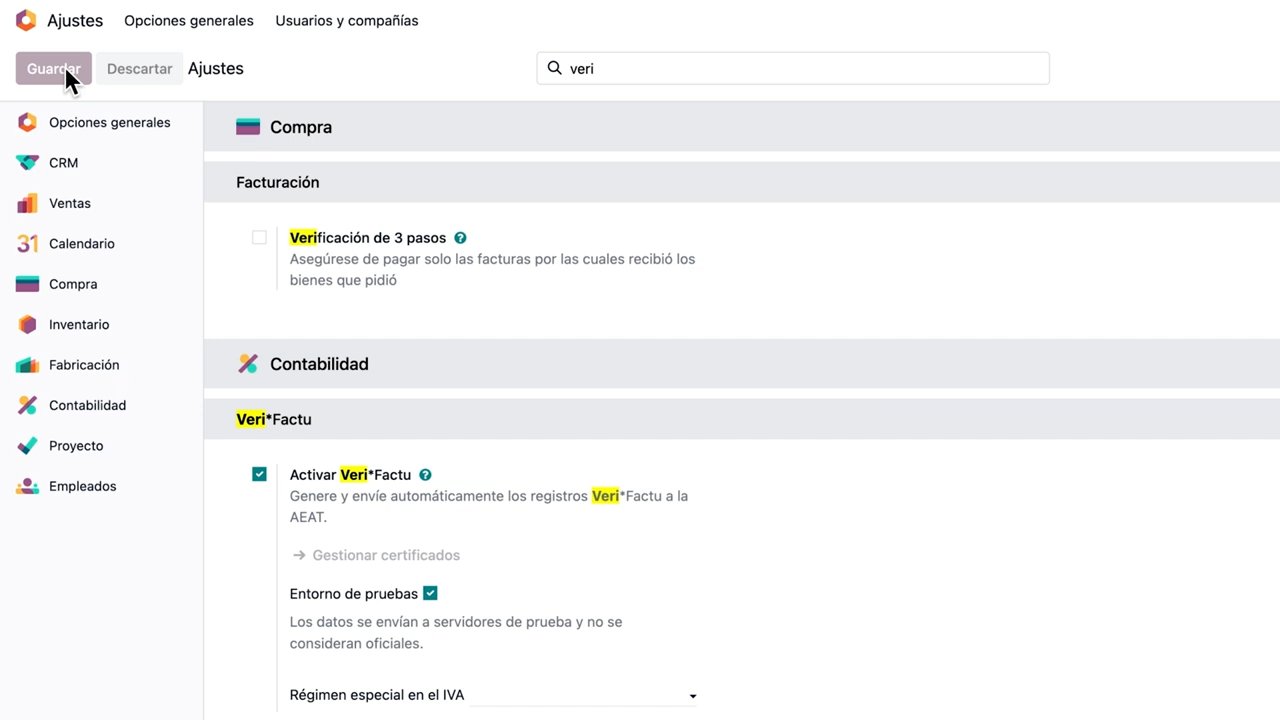Click the Guardar button

click(x=54, y=69)
